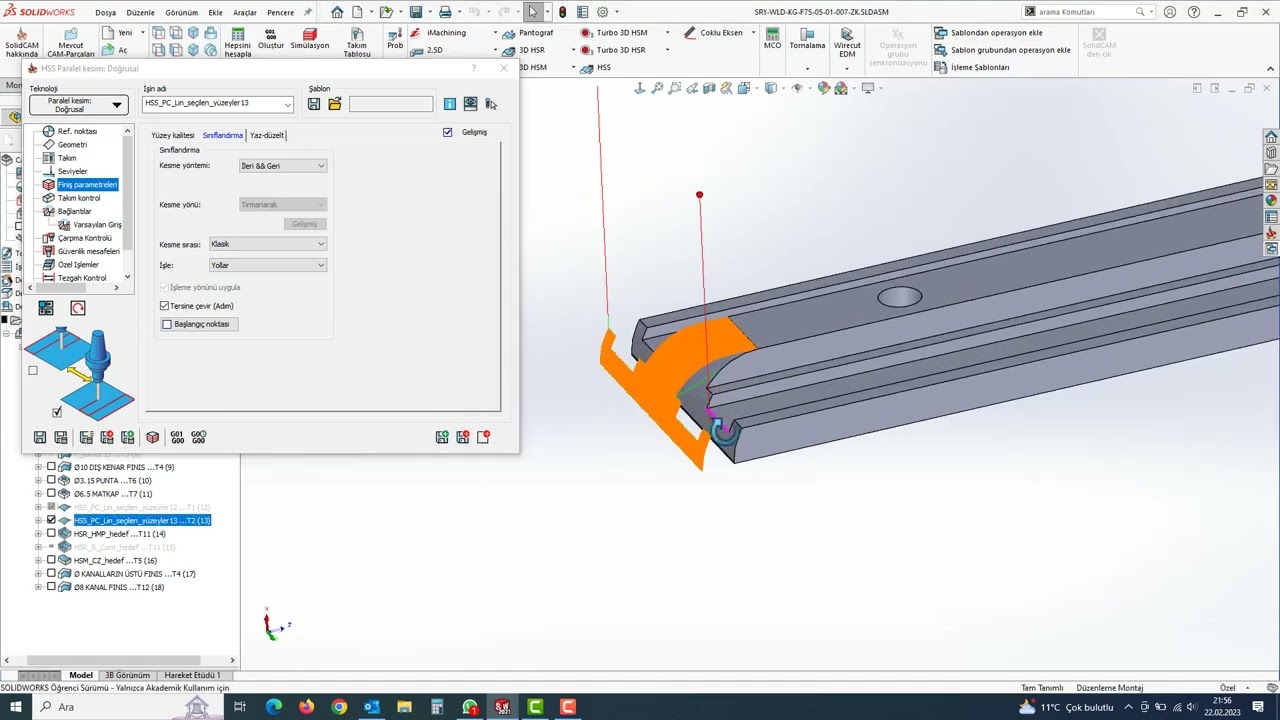Switch to Yüzey kalitesi tab

coord(173,135)
